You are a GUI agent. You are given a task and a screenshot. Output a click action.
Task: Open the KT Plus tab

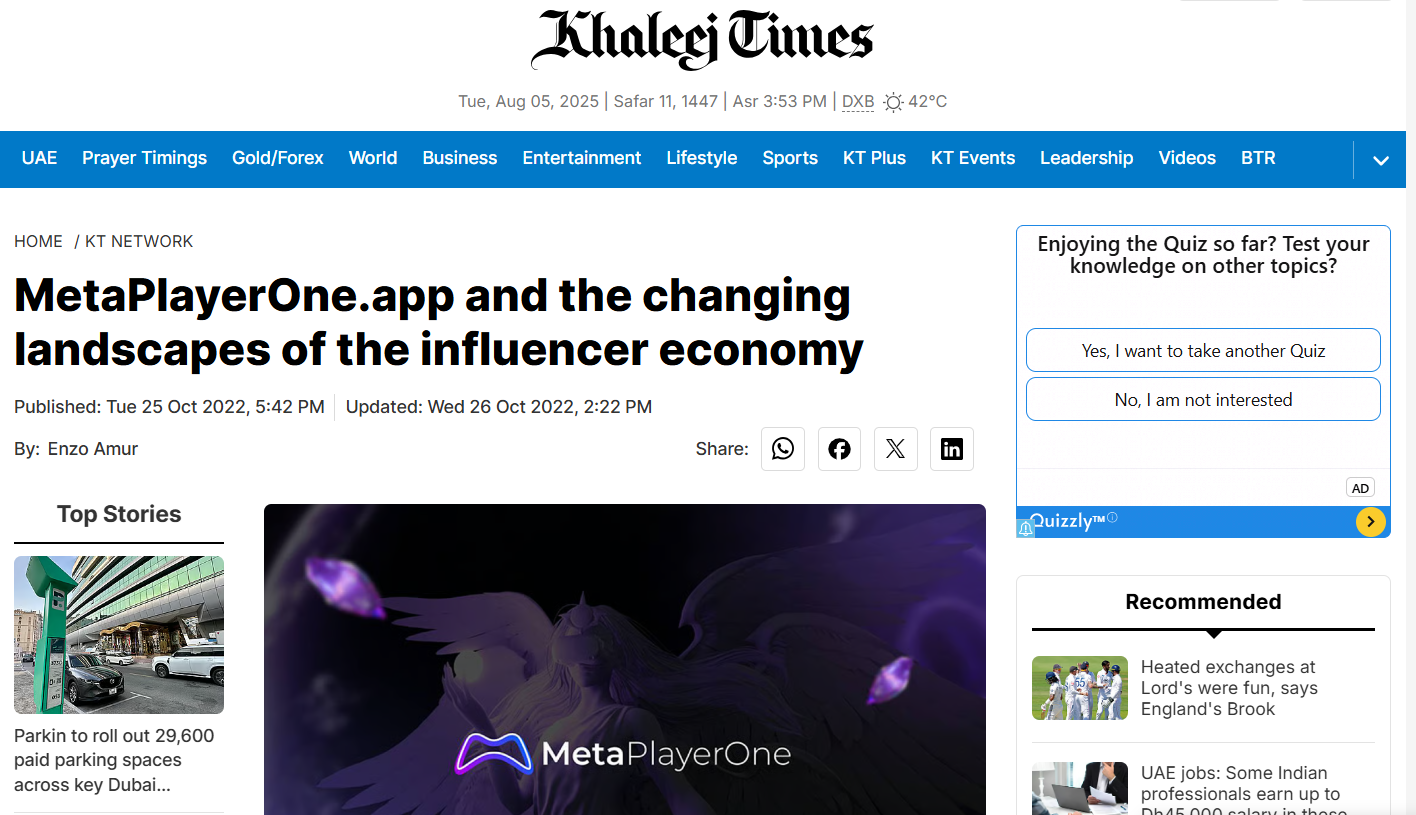[x=874, y=158]
